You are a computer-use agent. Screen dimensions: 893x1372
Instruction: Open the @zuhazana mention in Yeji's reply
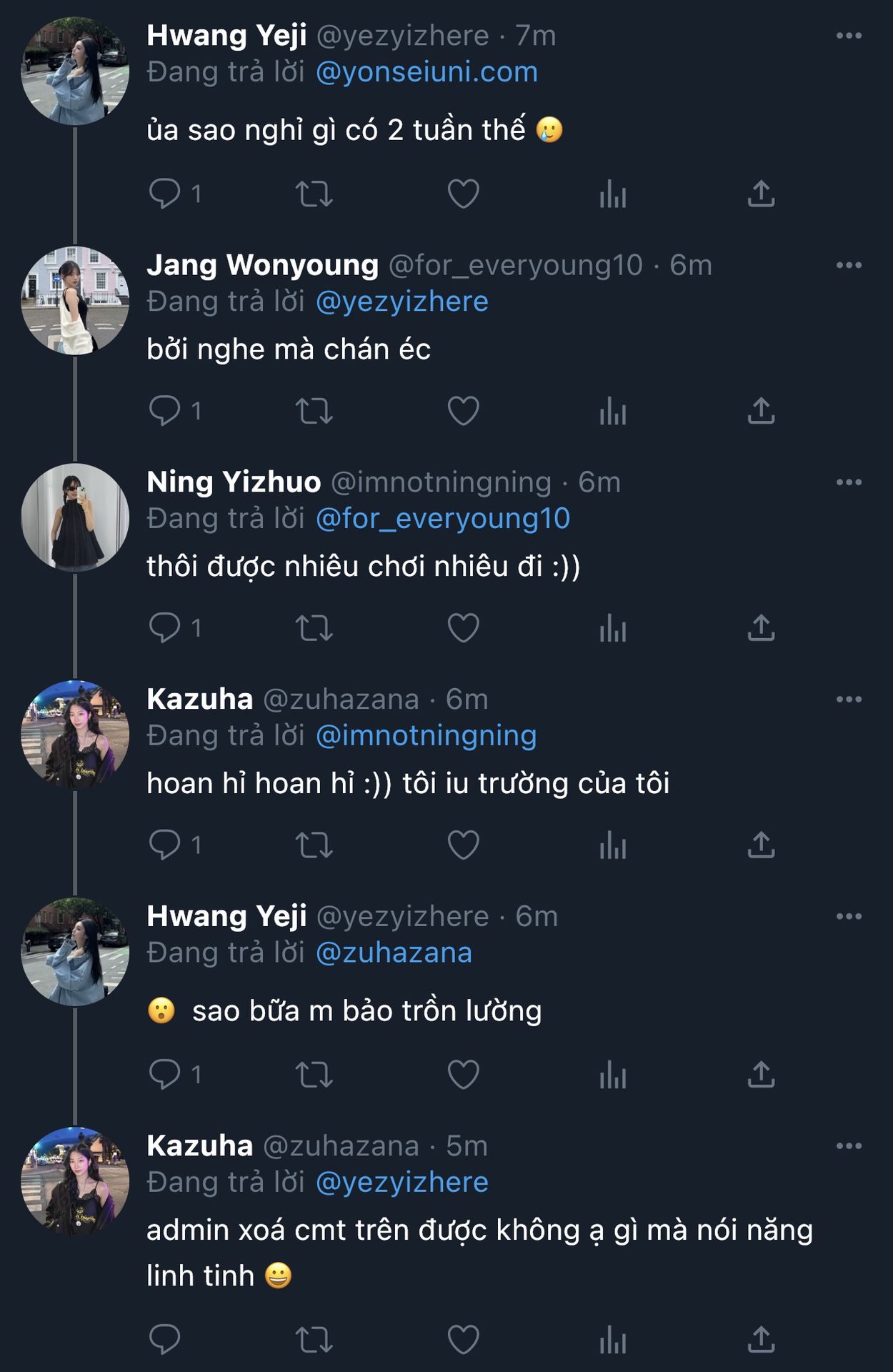(394, 953)
